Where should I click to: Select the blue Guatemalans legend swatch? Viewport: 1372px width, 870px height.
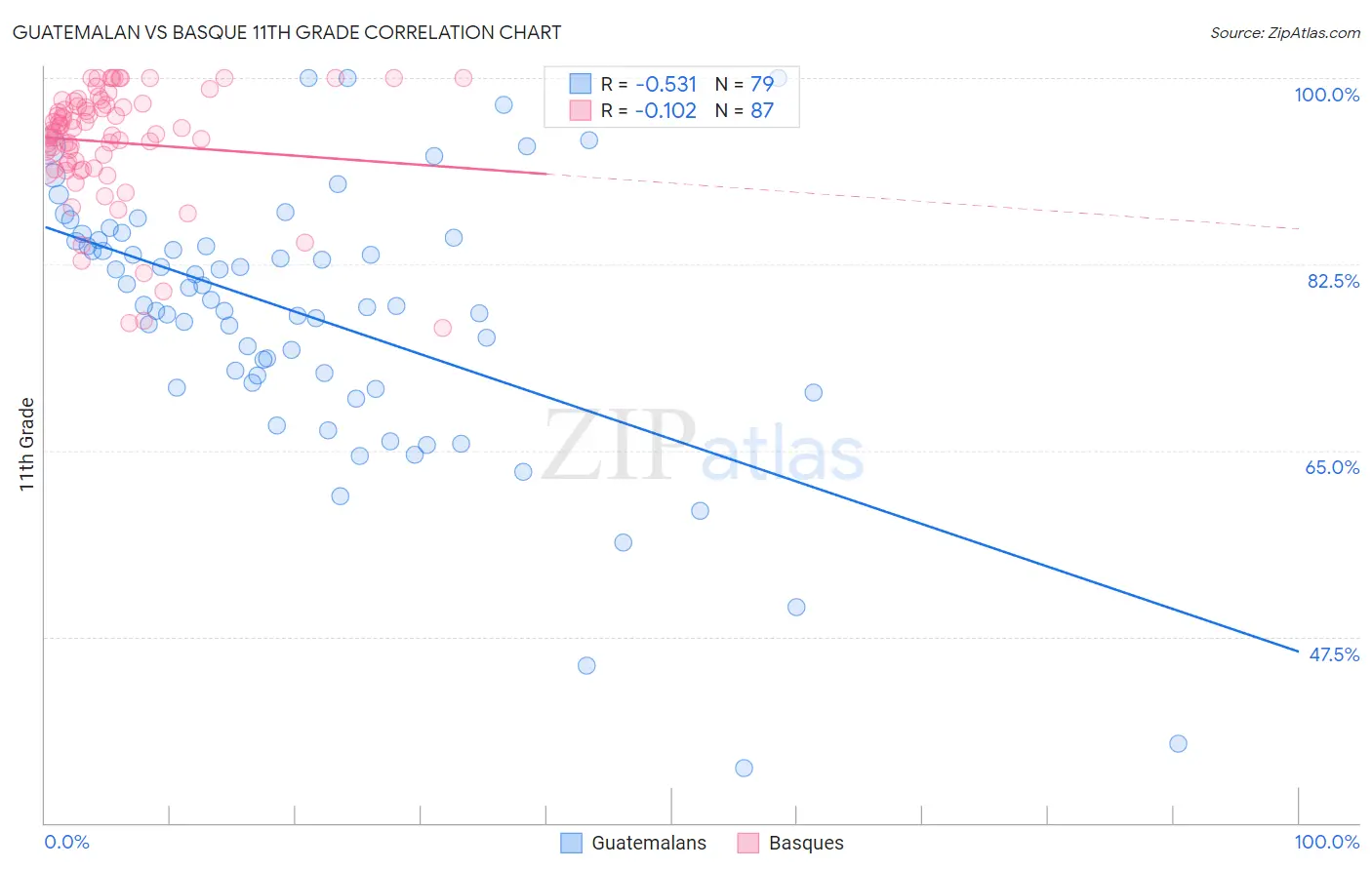click(572, 843)
